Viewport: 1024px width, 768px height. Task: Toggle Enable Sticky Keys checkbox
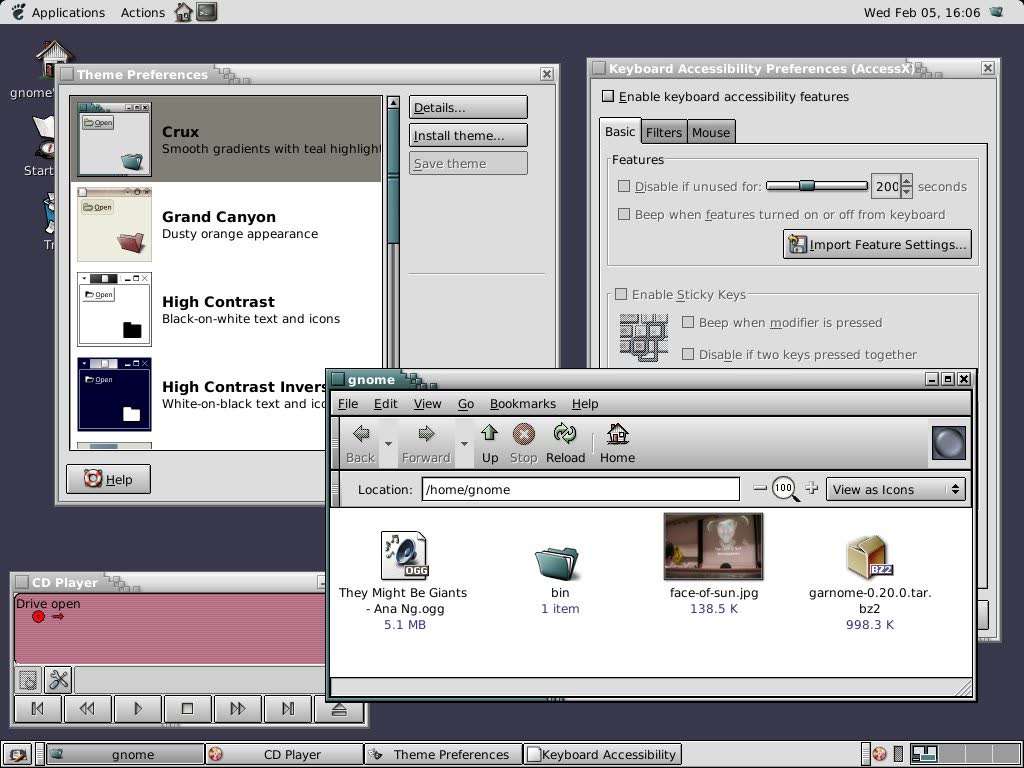tap(621, 295)
